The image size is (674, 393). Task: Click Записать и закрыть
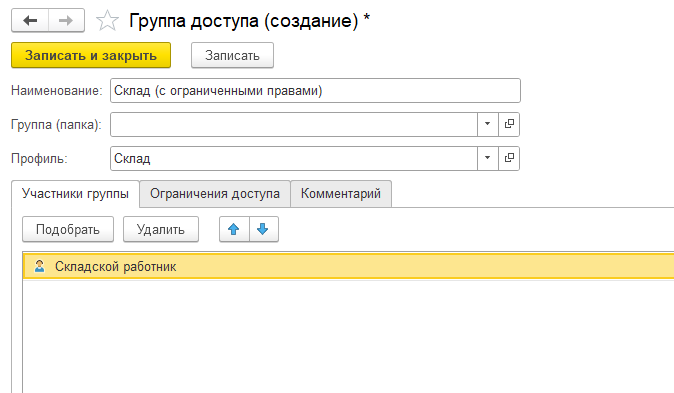[x=91, y=55]
